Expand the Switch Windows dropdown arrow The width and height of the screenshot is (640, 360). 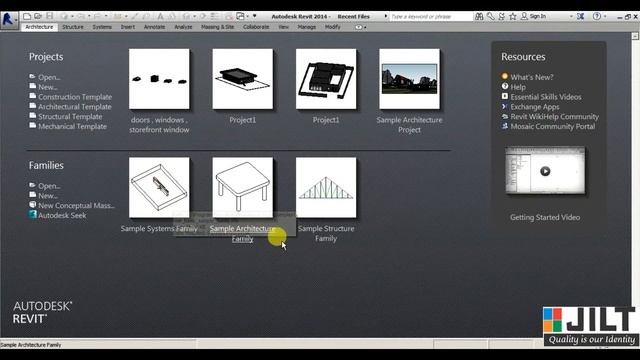[247, 16]
